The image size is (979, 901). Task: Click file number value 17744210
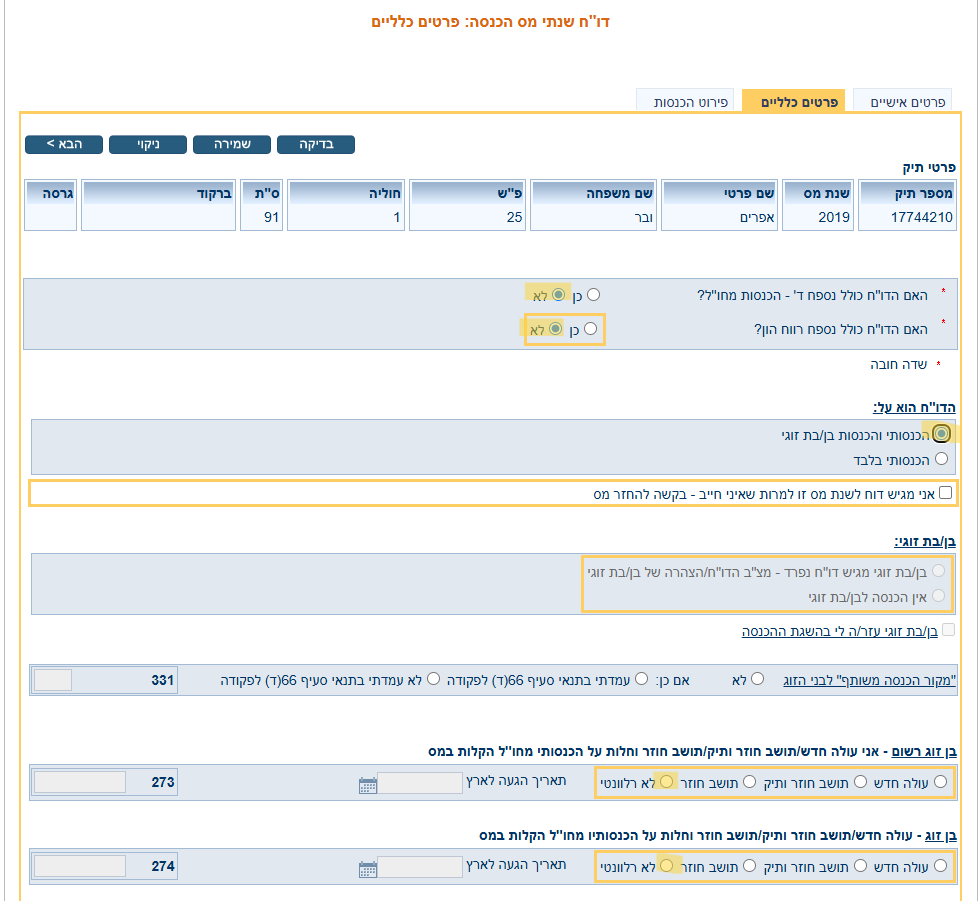922,217
